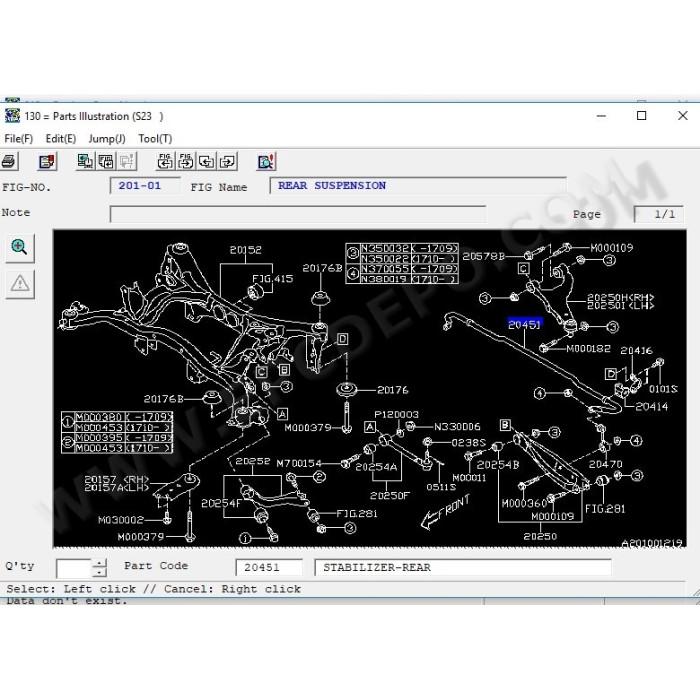The width and height of the screenshot is (700, 700).
Task: Click the Page field showing 1/1
Action: (x=658, y=214)
